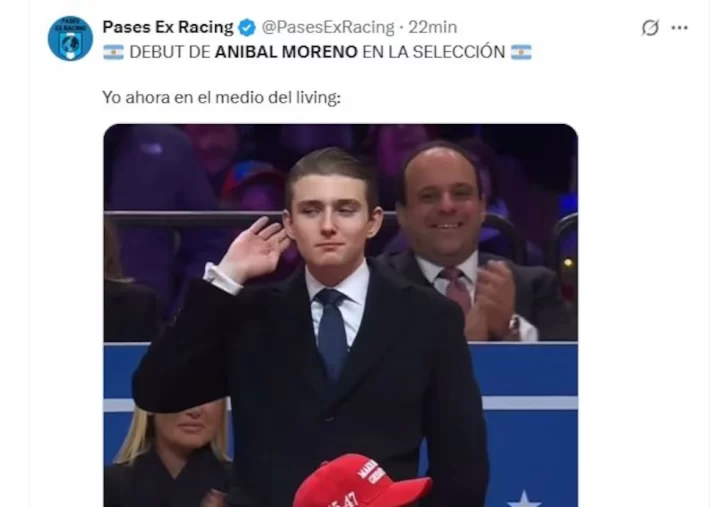Click the 'Yo ahora en el medio del living' text

(x=221, y=98)
